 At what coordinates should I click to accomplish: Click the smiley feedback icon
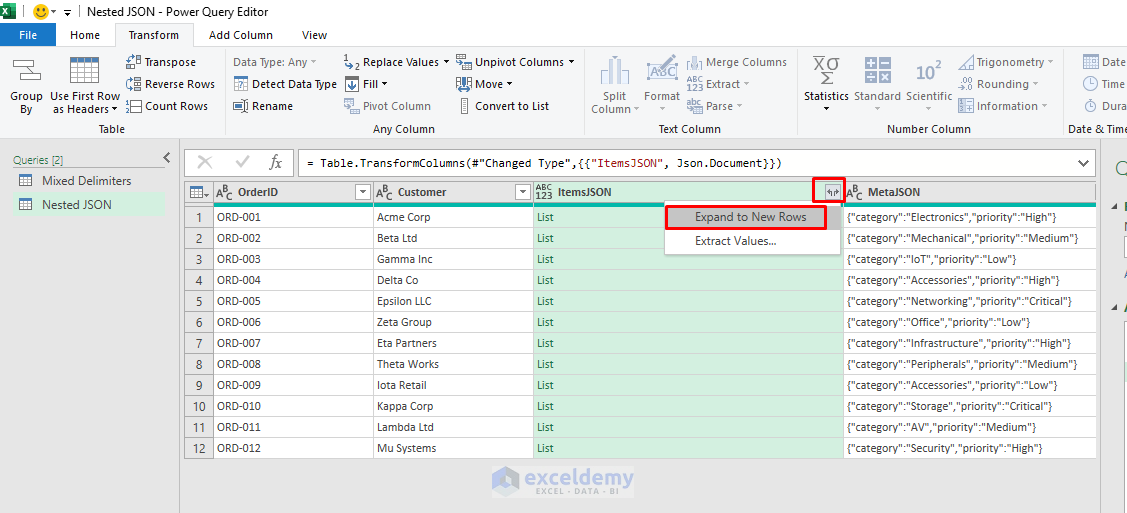click(41, 11)
